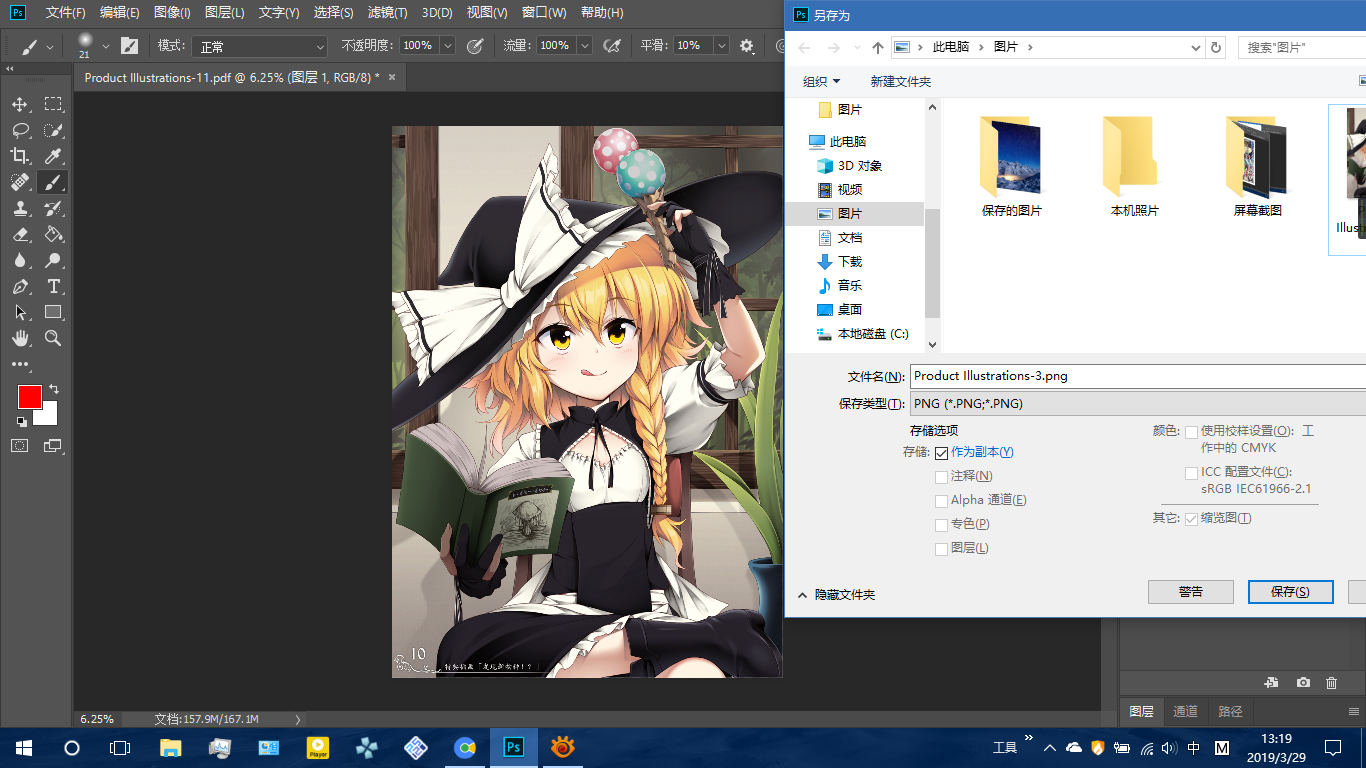The width and height of the screenshot is (1366, 768).
Task: Click the 保存(S) button
Action: click(x=1290, y=592)
